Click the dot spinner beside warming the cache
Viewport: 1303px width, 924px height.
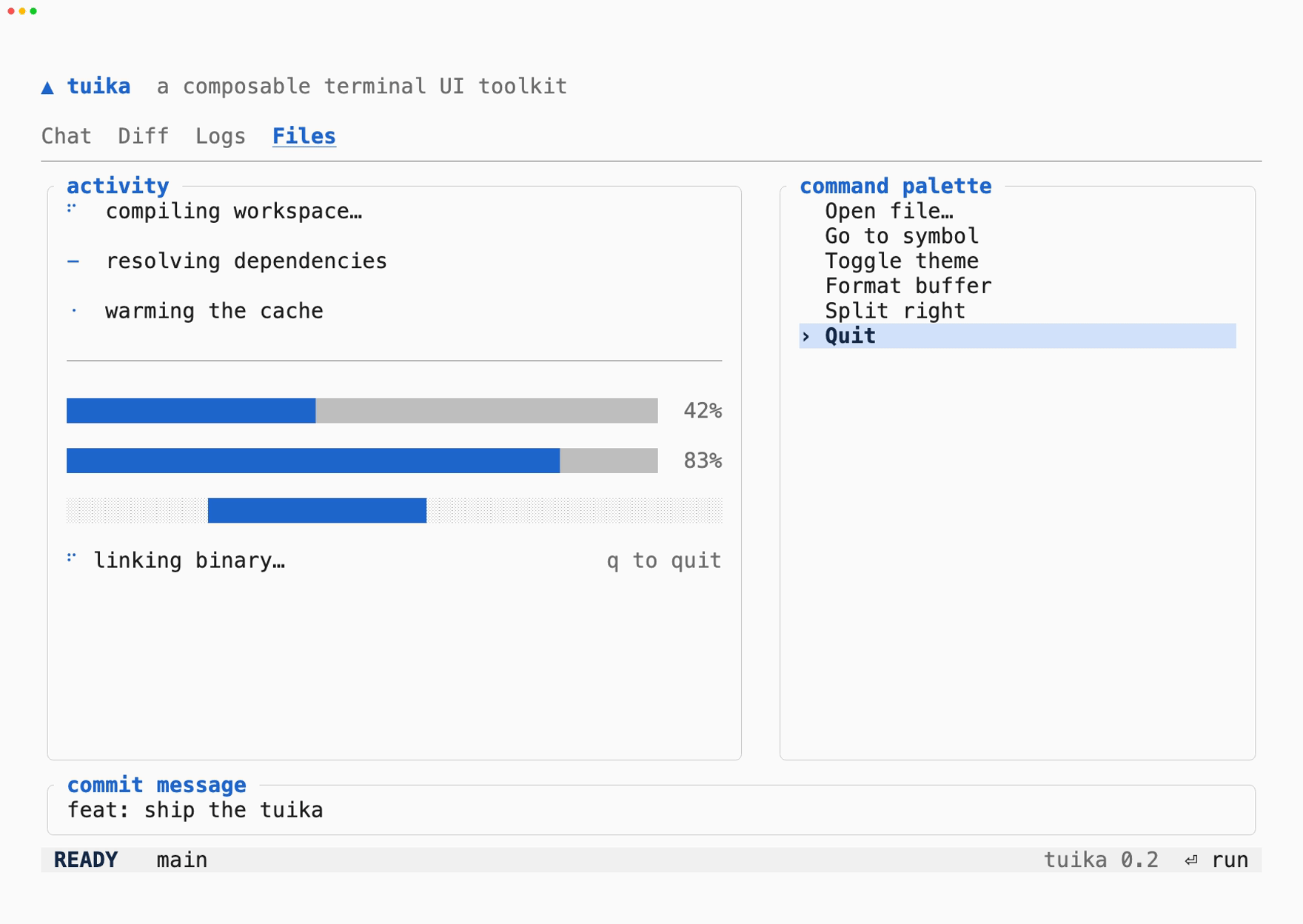pyautogui.click(x=74, y=310)
